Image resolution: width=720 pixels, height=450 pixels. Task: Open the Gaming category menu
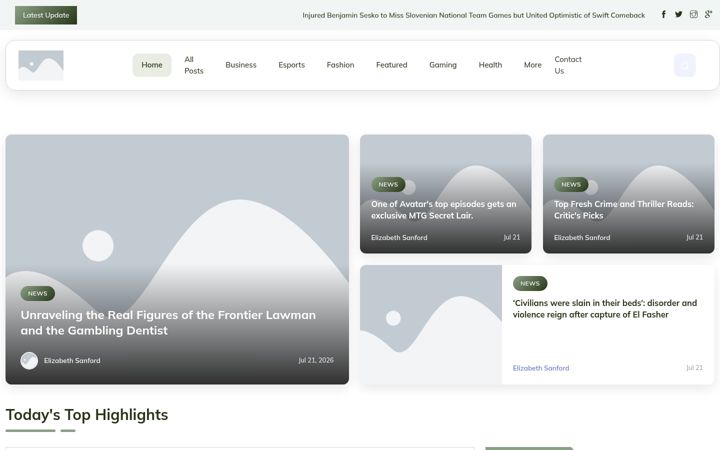pos(443,65)
